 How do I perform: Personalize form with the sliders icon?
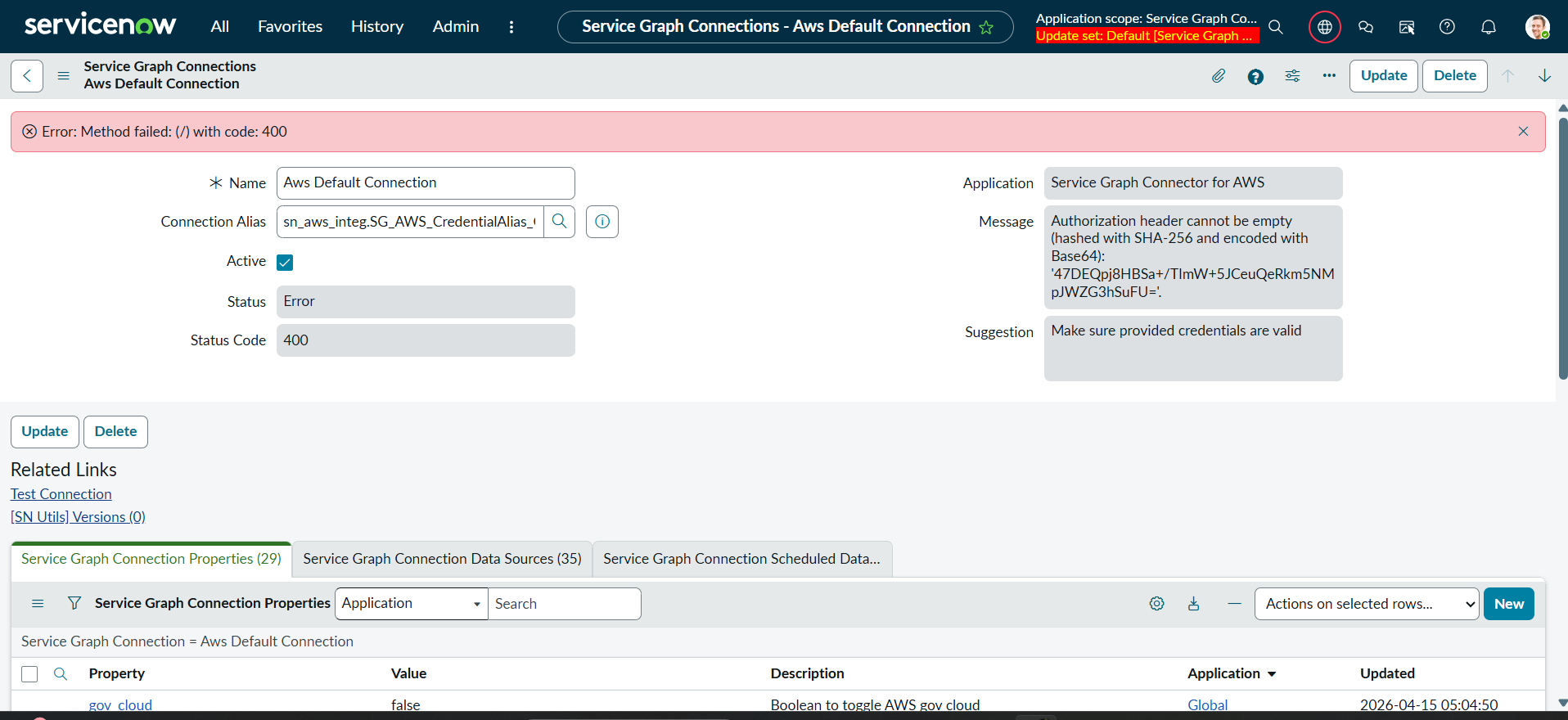1292,76
